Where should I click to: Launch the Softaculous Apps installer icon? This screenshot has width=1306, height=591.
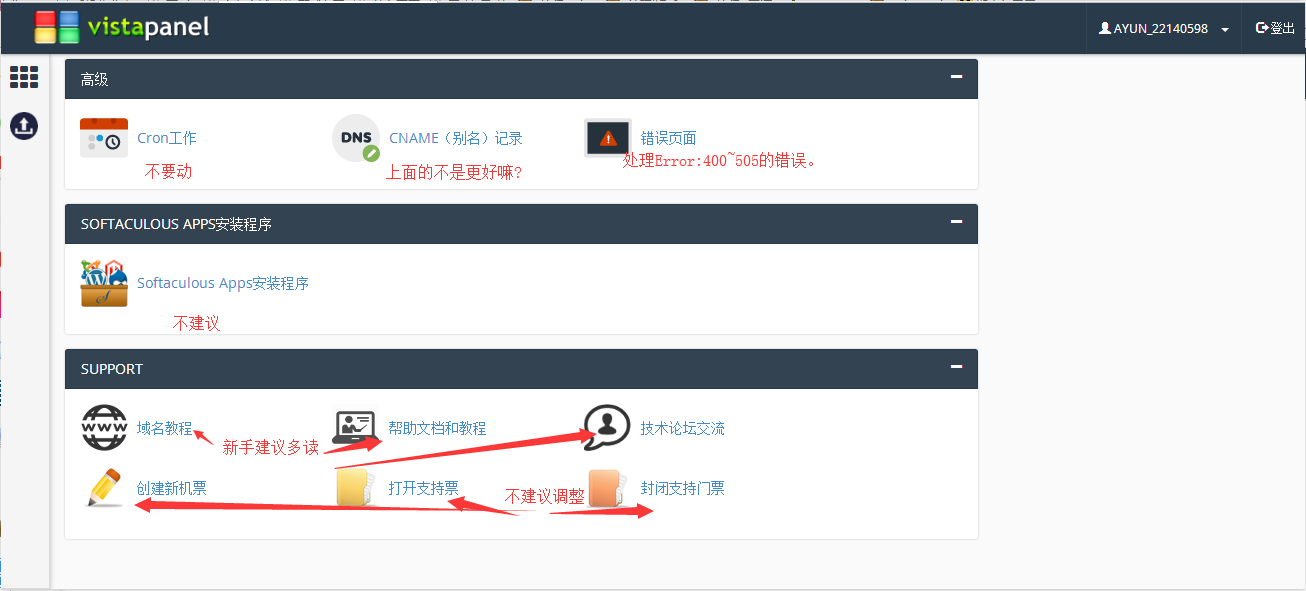[x=104, y=283]
